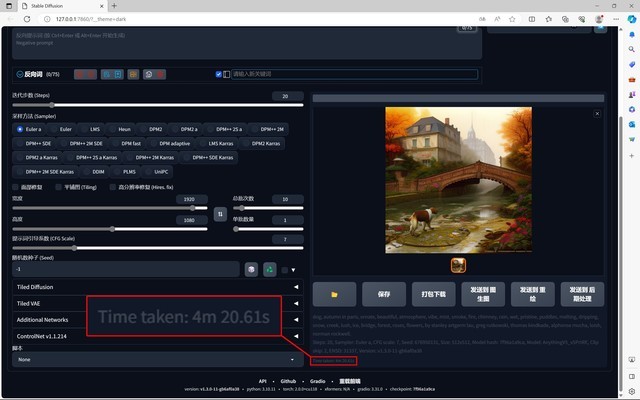Image resolution: width=640 pixels, height=400 pixels.
Task: Select the DDIM sampler option
Action: pyautogui.click(x=97, y=171)
